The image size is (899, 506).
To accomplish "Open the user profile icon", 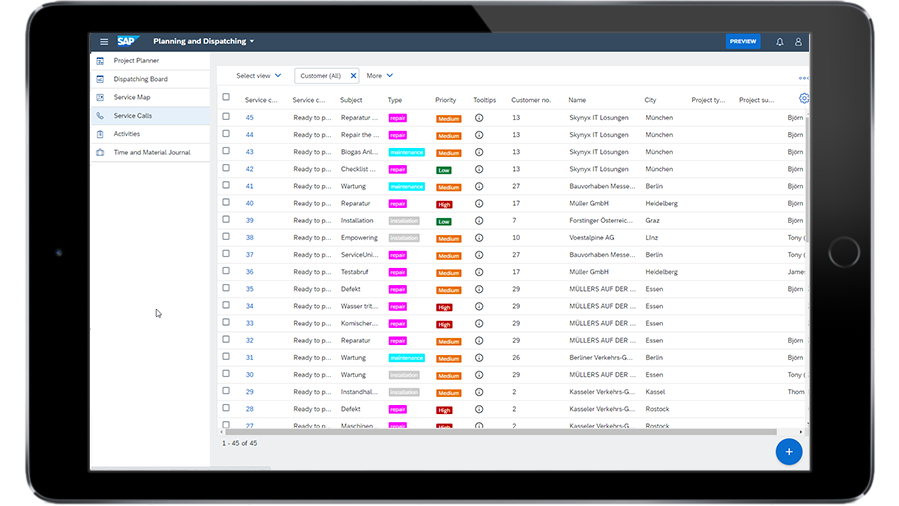I will tap(798, 42).
